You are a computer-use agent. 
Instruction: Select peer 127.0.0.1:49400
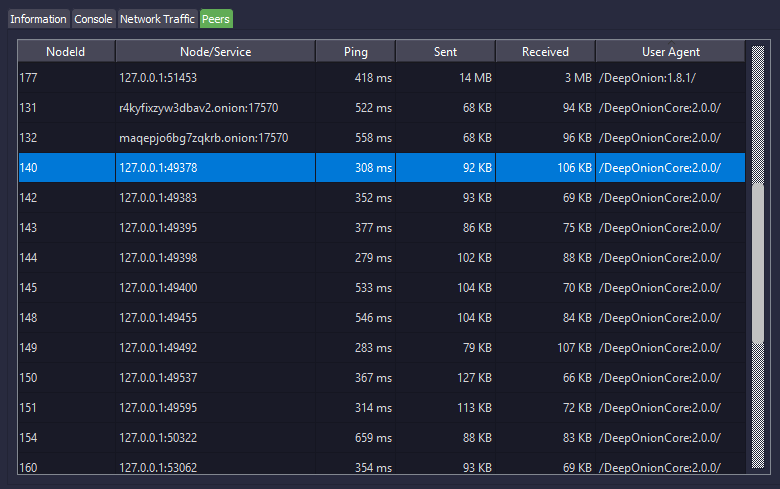[x=382, y=288]
